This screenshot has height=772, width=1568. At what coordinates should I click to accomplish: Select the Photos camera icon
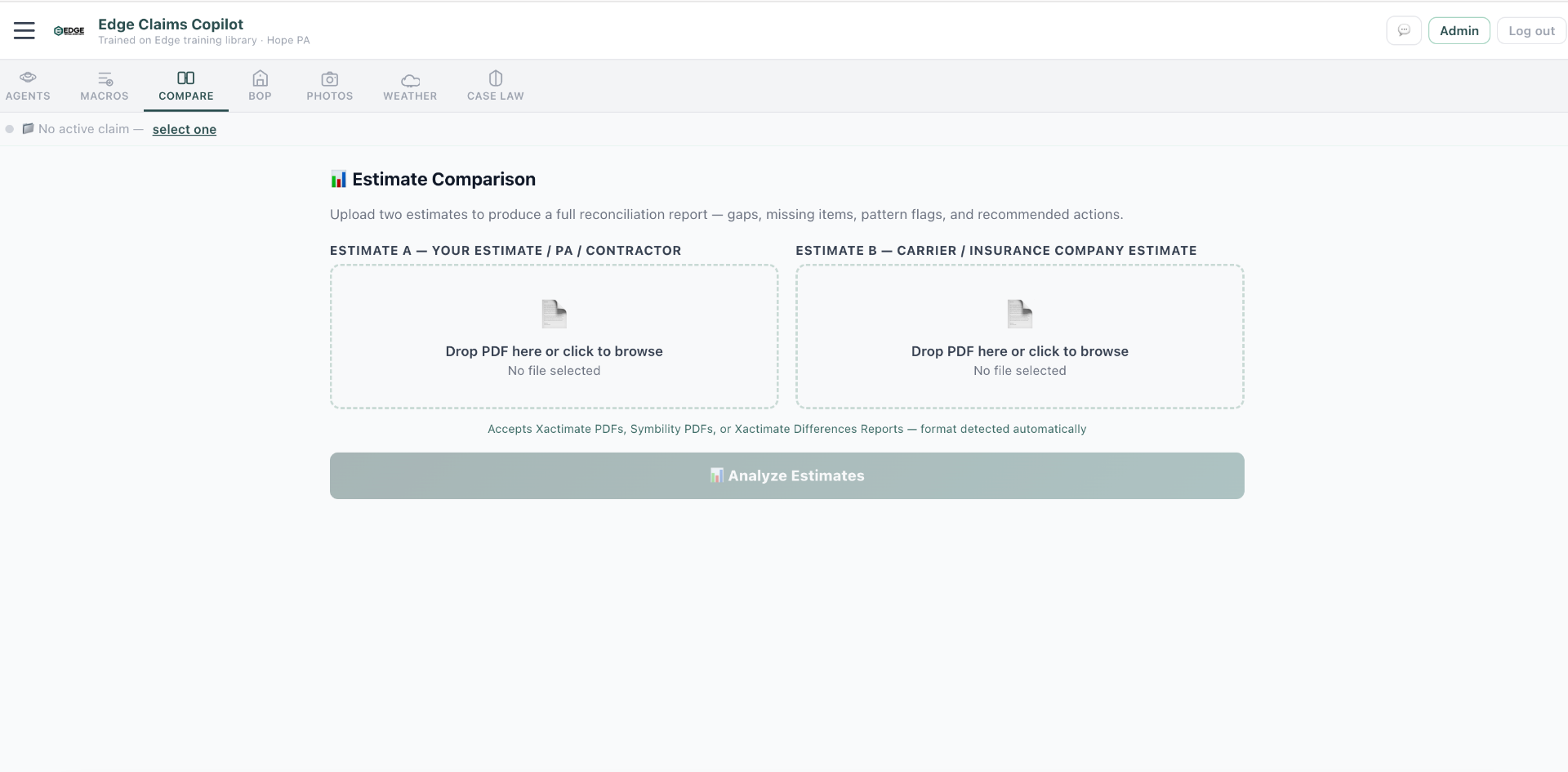coord(329,79)
